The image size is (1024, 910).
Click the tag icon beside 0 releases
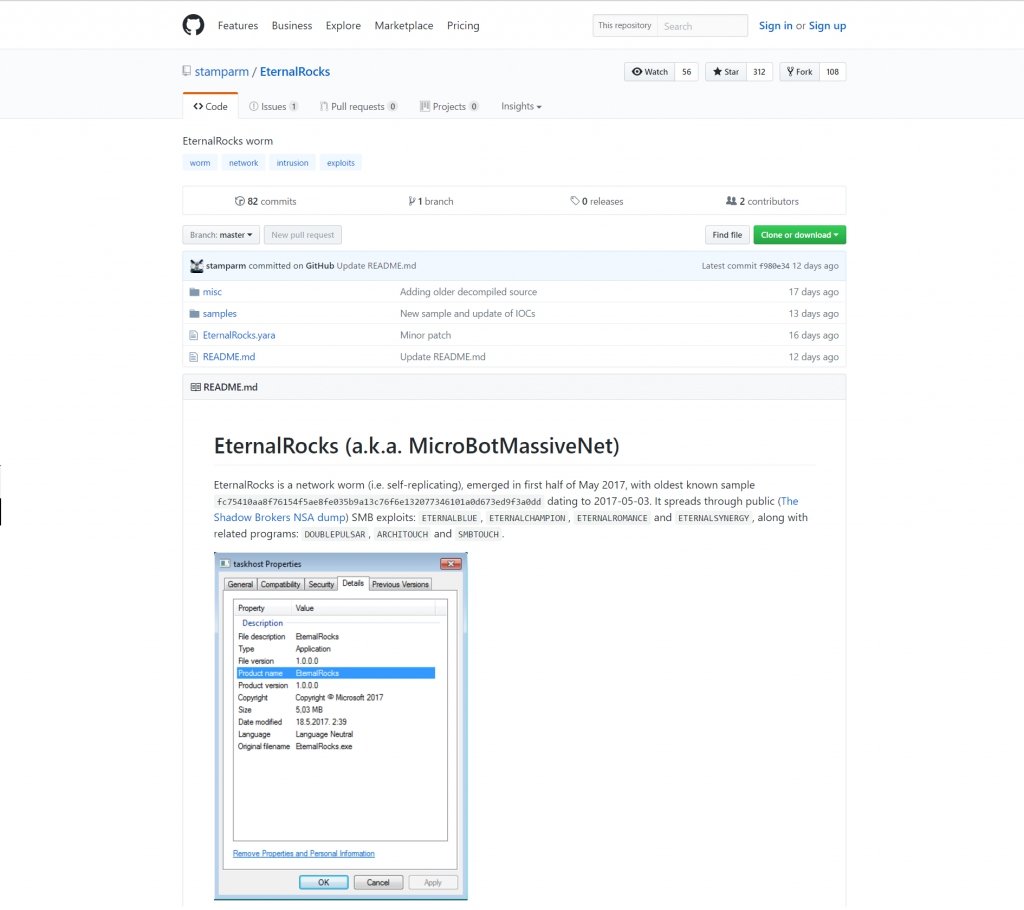pos(575,201)
